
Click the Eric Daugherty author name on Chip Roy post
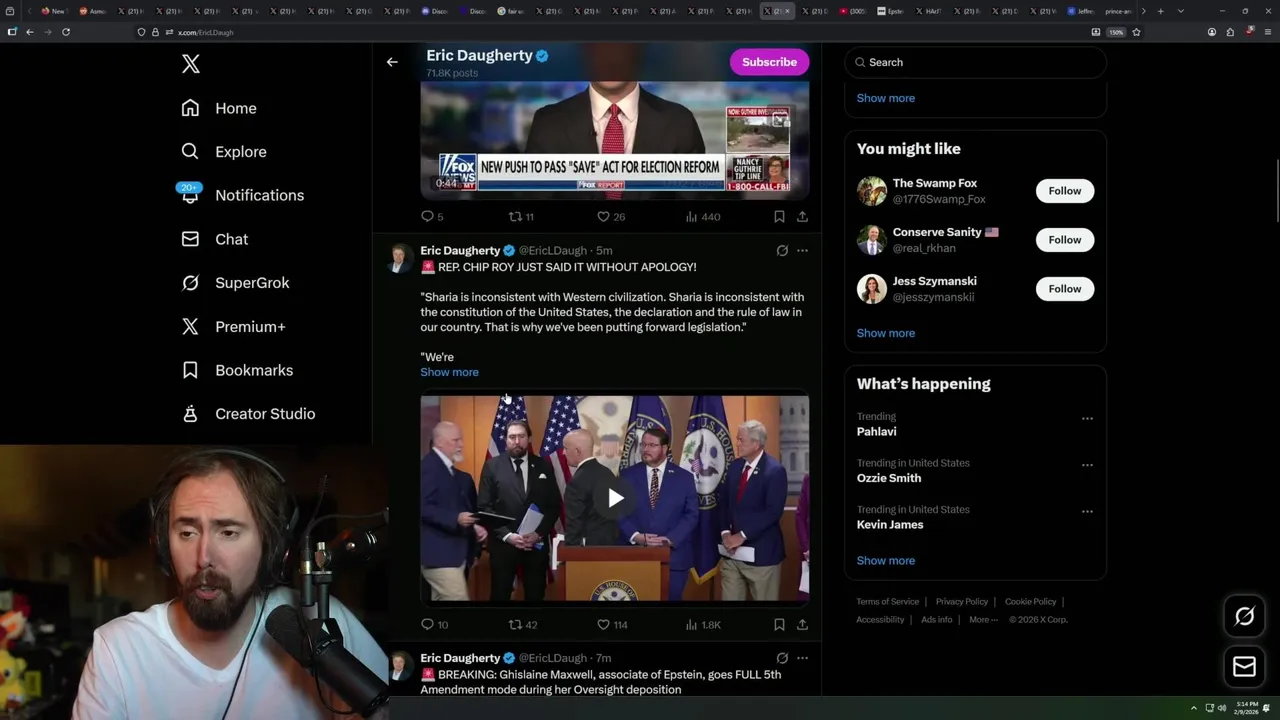pos(460,250)
